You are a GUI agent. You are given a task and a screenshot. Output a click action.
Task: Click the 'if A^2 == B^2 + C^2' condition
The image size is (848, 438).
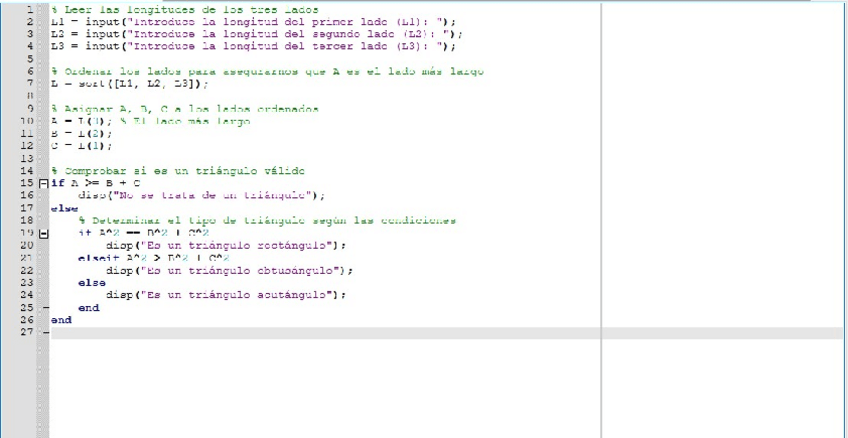[x=143, y=233]
